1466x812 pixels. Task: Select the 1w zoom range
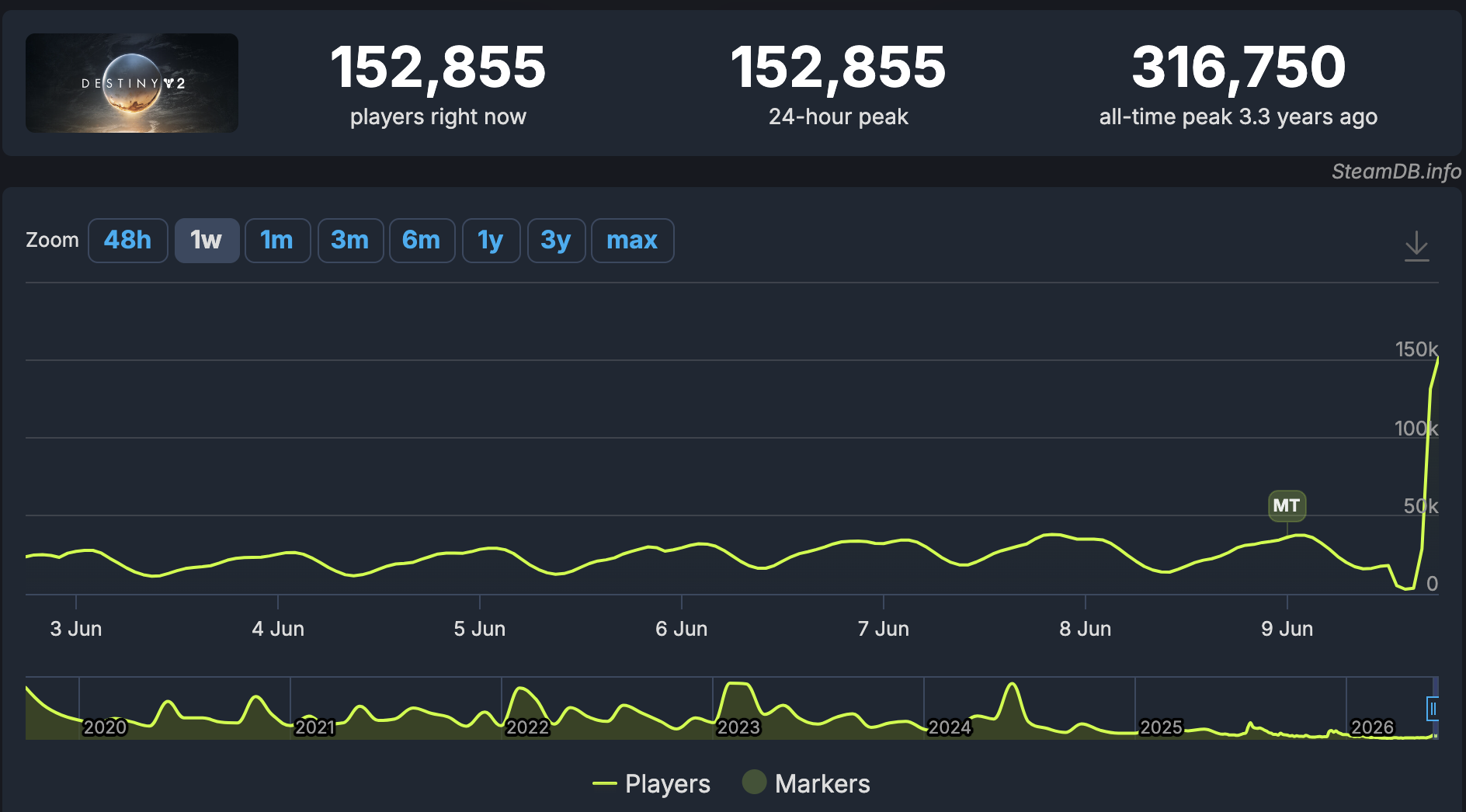tap(207, 241)
